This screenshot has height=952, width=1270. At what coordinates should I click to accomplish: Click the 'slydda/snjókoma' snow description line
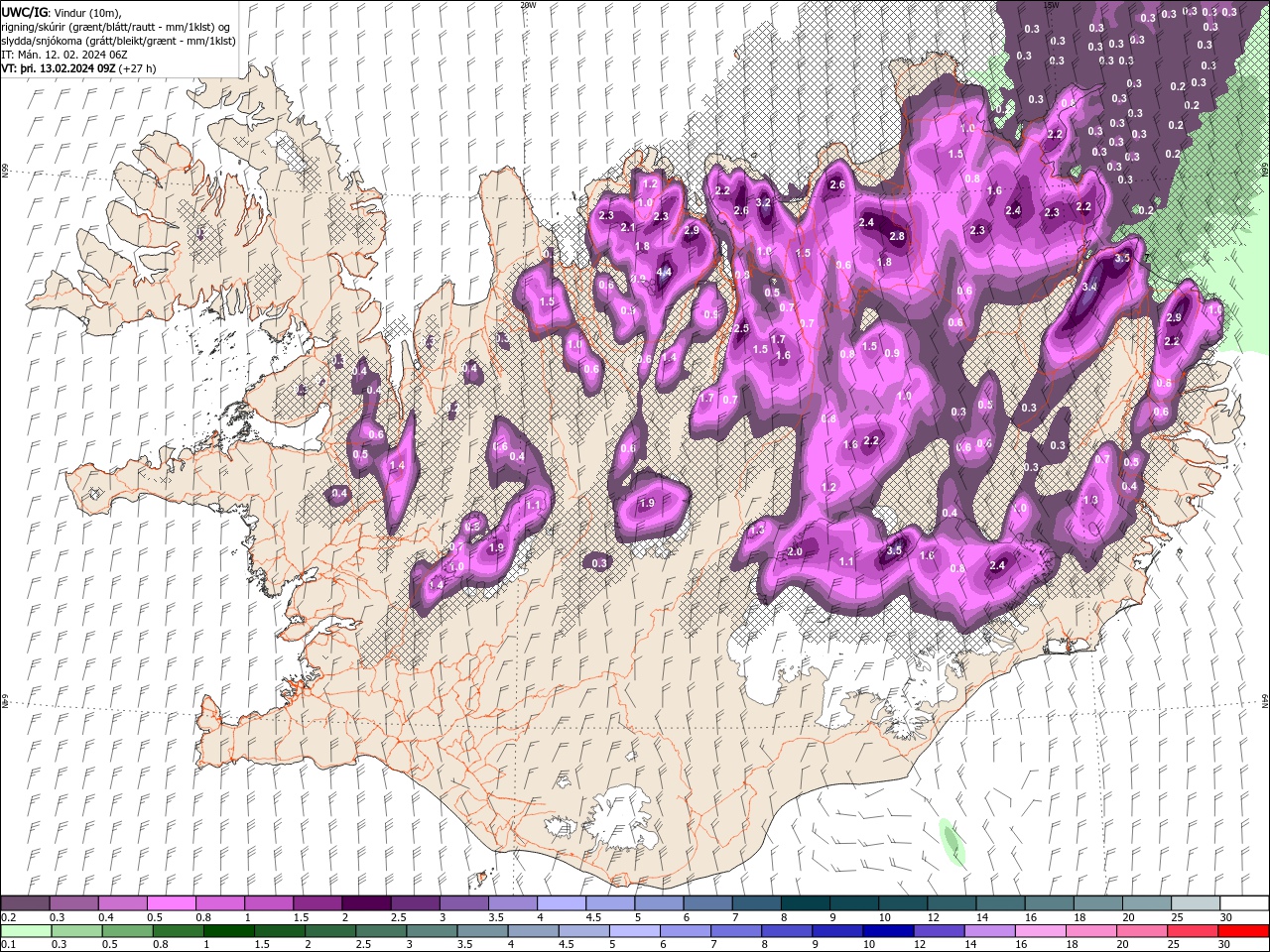pyautogui.click(x=118, y=41)
